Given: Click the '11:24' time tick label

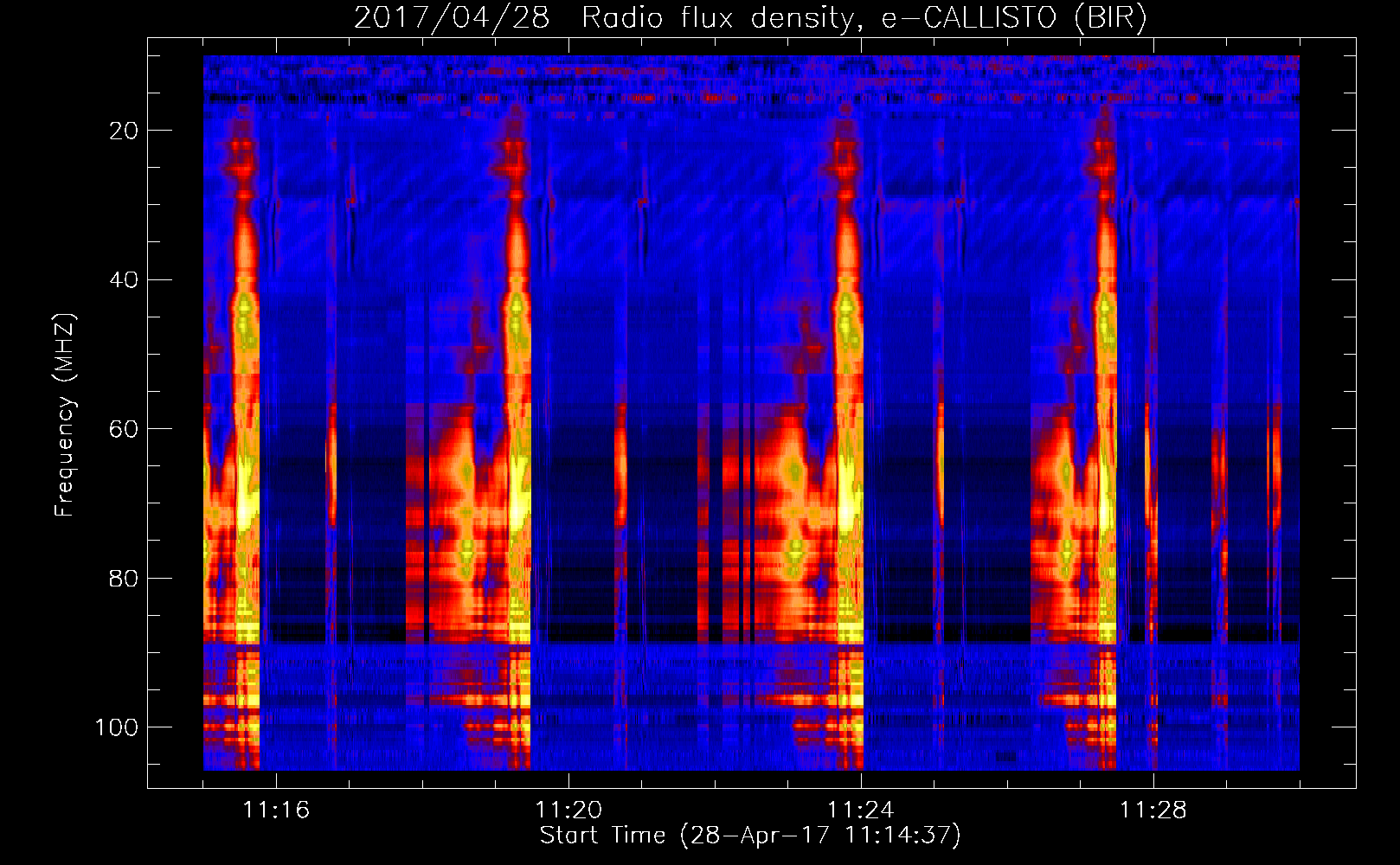Looking at the screenshot, I should (861, 811).
